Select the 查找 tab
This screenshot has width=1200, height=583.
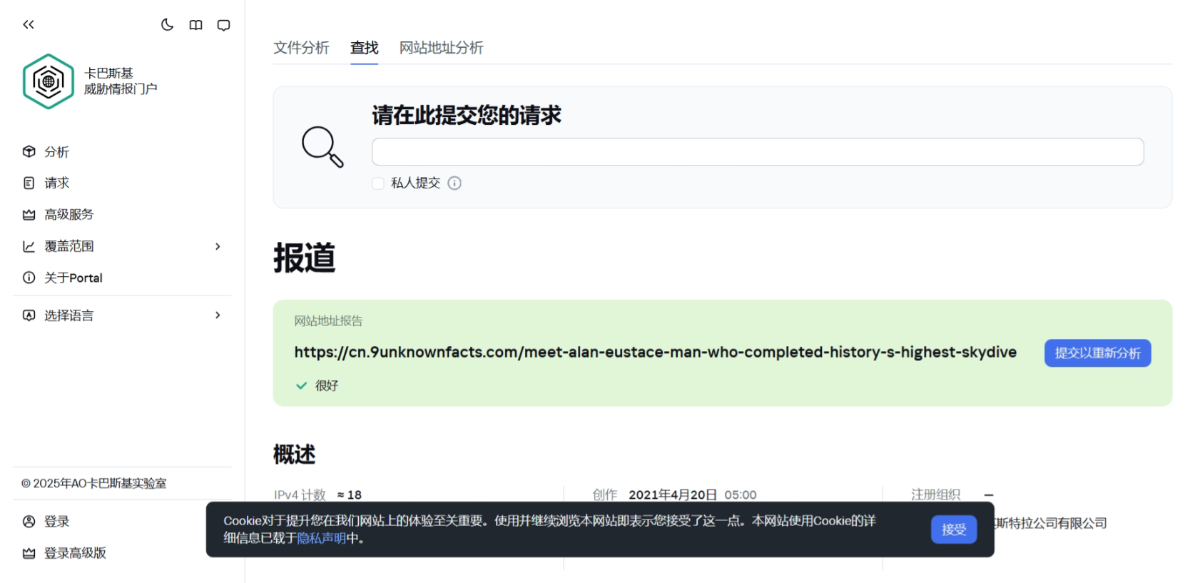pos(364,47)
